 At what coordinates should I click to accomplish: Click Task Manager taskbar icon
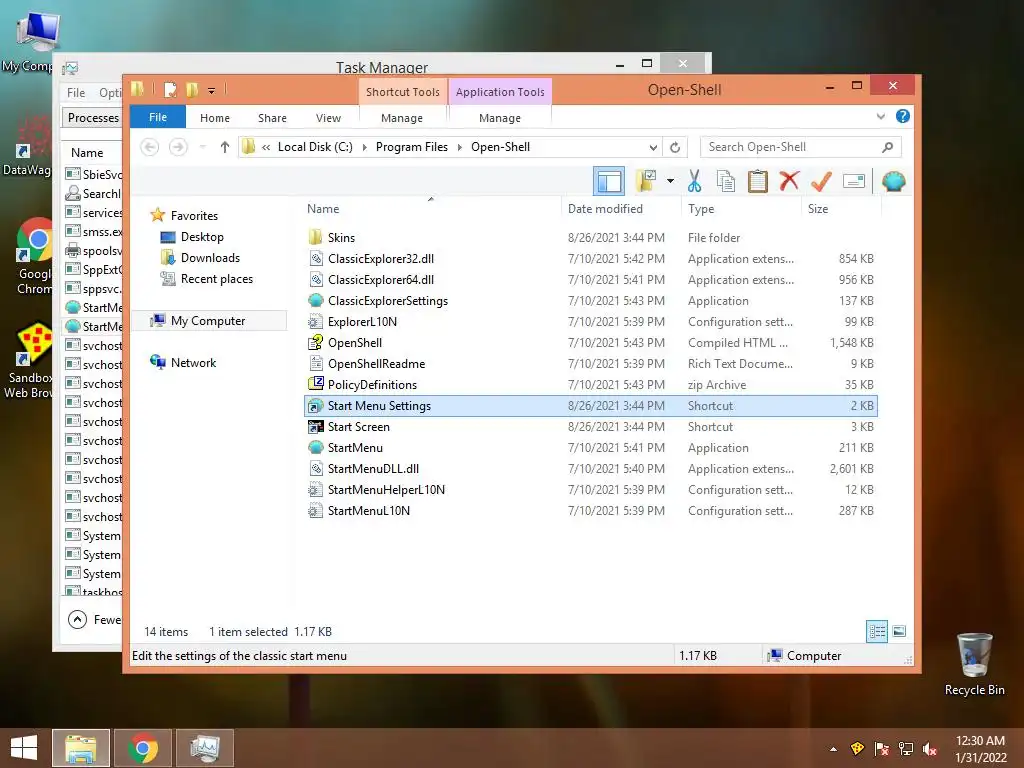[205, 748]
